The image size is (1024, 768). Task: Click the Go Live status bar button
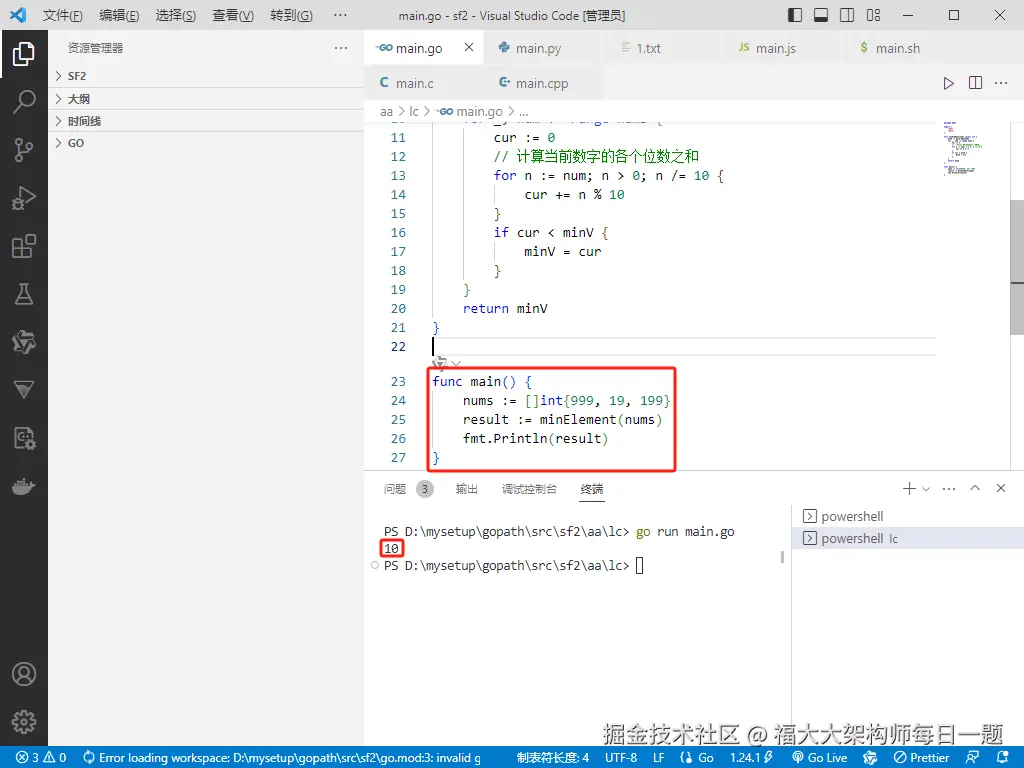820,758
